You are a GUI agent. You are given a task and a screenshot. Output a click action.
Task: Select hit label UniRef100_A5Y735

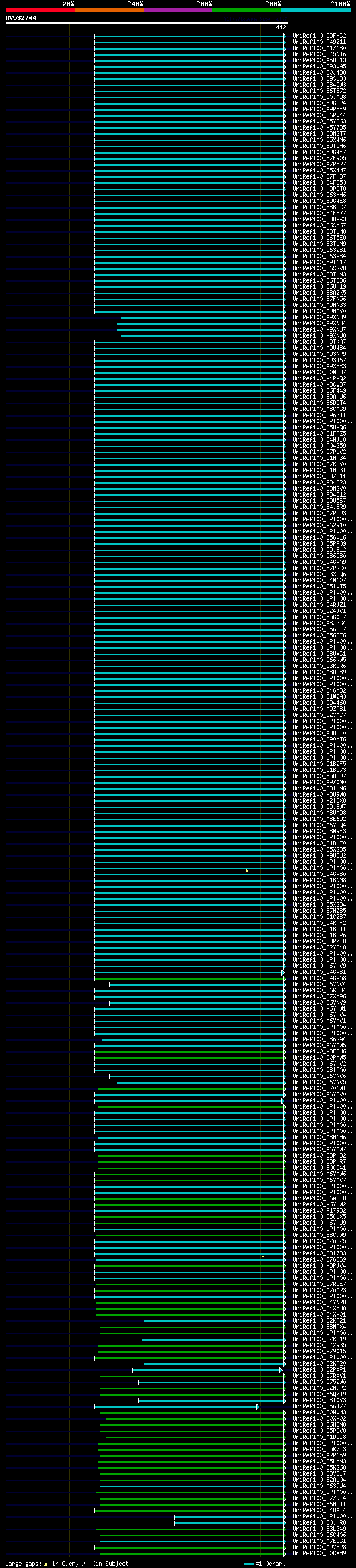click(x=319, y=128)
